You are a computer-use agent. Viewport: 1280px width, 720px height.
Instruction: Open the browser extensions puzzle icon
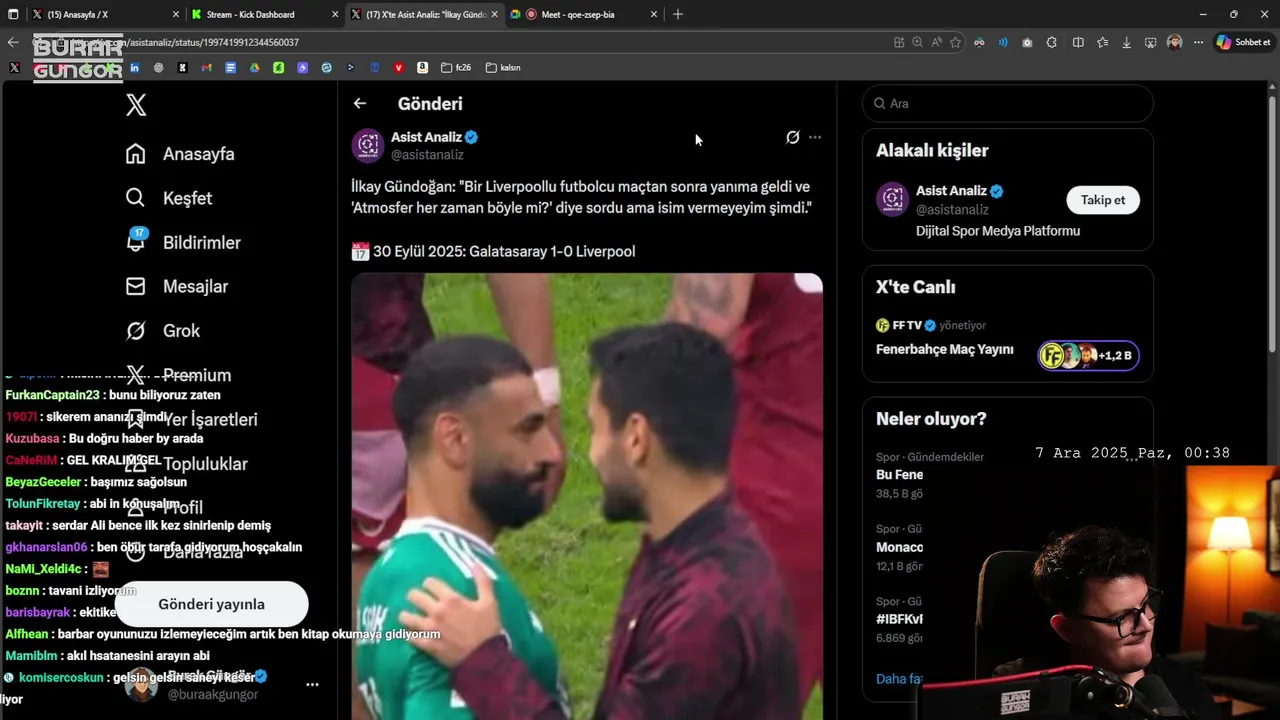(1051, 42)
